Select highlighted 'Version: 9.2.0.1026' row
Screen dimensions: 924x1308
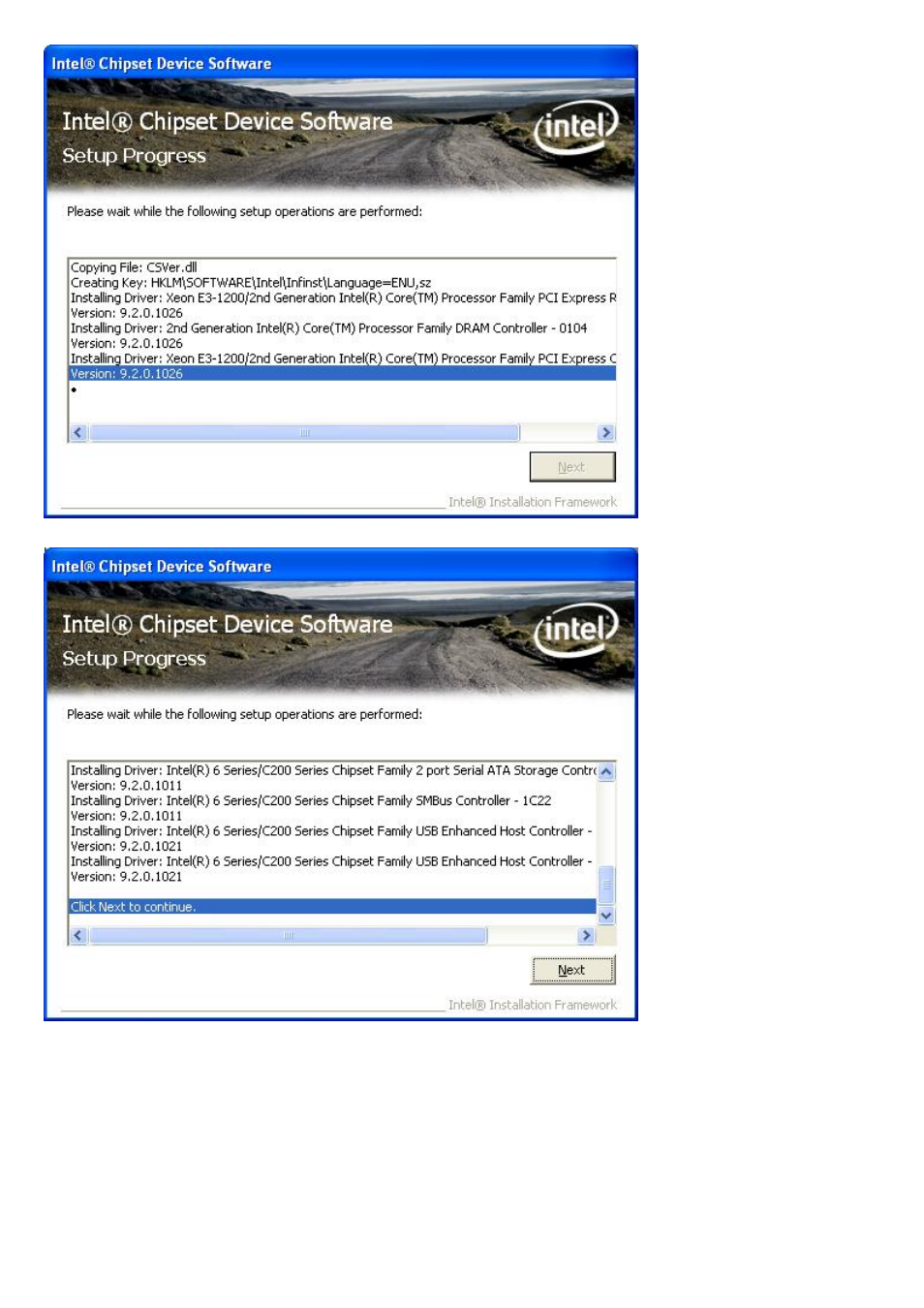coord(343,374)
